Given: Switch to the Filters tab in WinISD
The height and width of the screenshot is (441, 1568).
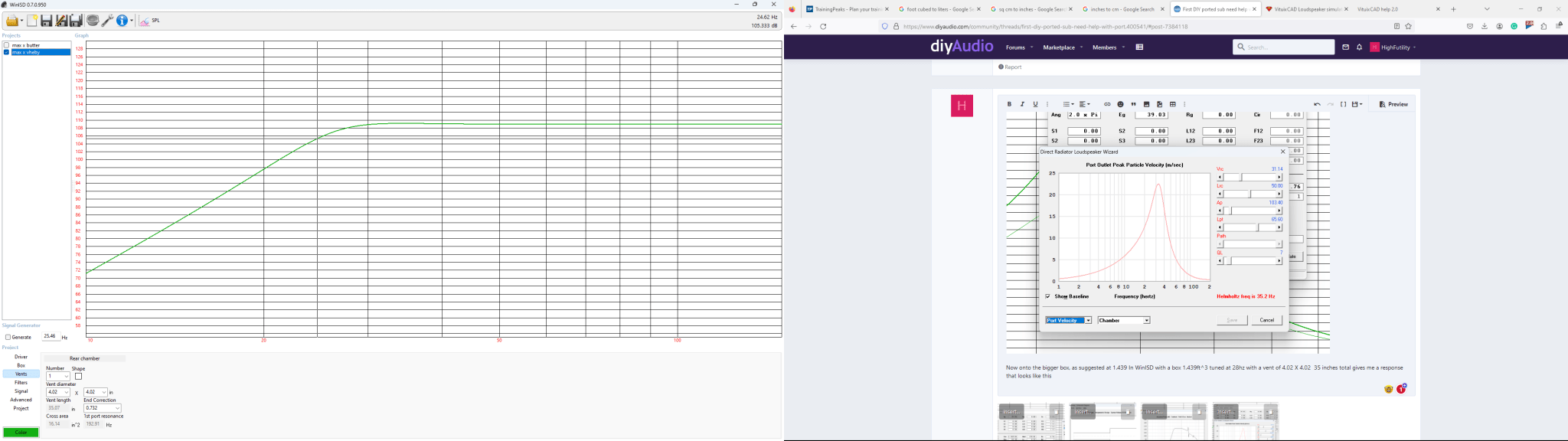Looking at the screenshot, I should point(21,383).
